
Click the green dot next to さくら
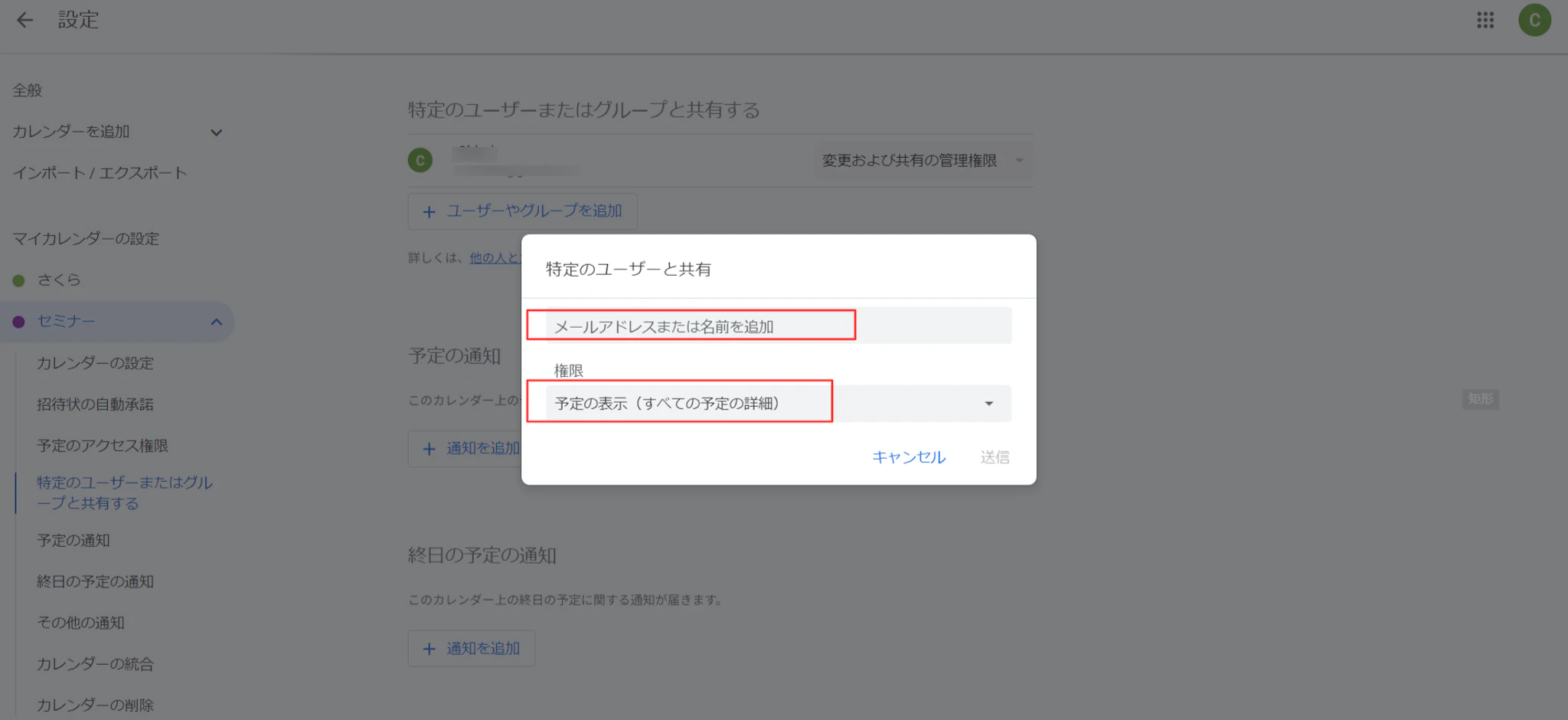pyautogui.click(x=19, y=280)
